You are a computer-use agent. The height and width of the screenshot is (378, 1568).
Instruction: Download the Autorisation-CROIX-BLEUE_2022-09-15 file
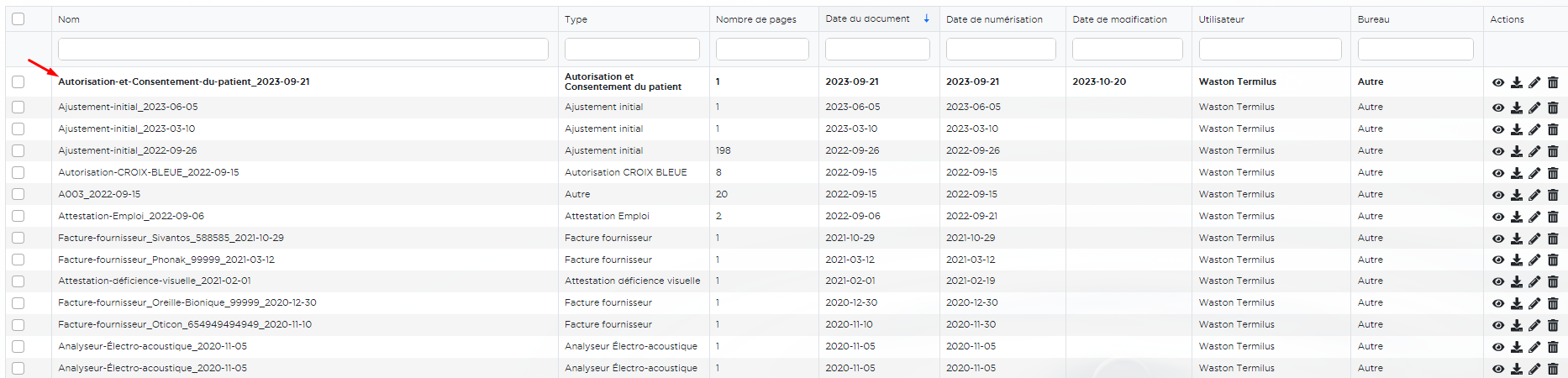coord(1516,173)
